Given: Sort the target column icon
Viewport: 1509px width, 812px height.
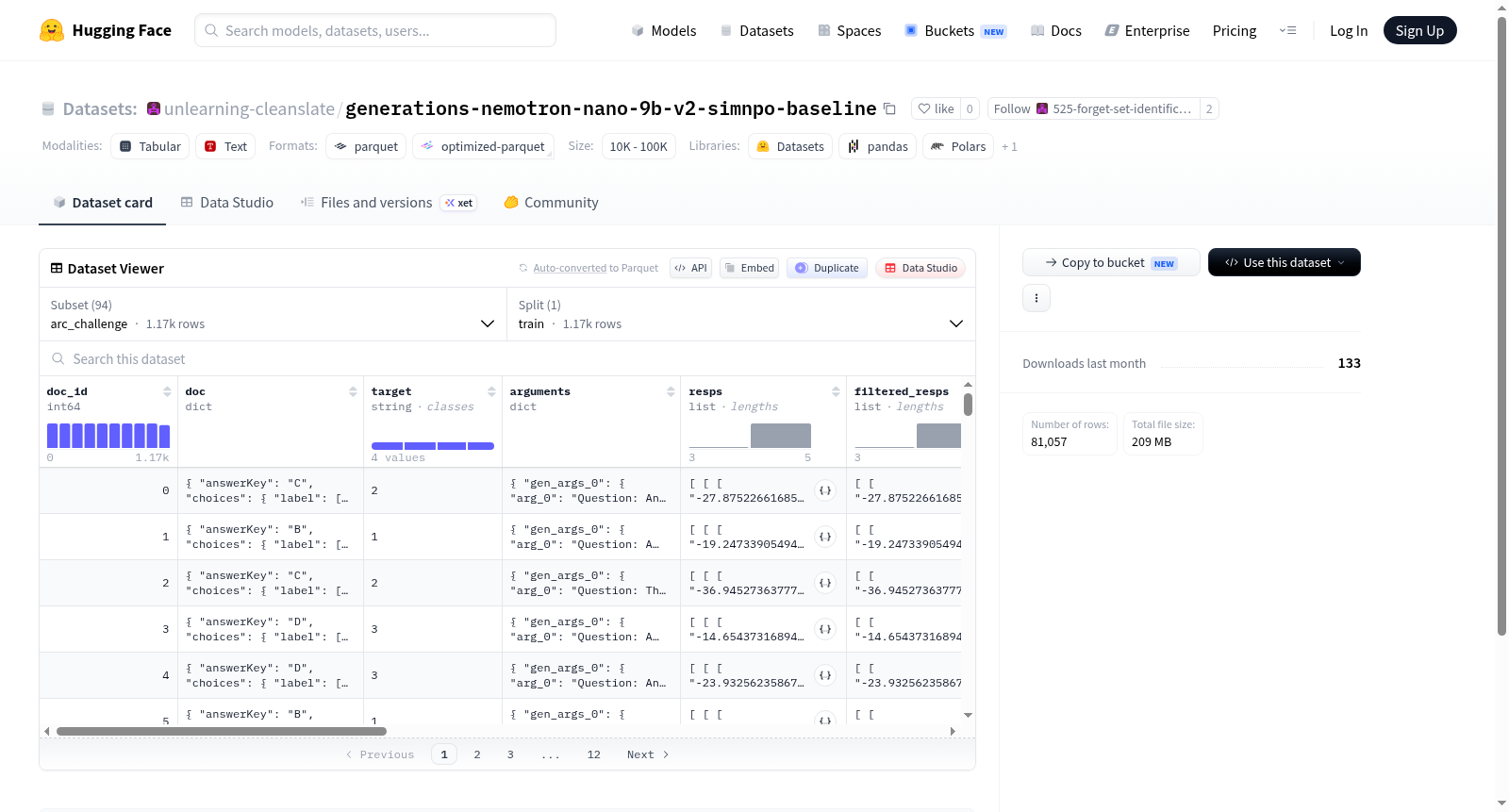Looking at the screenshot, I should pyautogui.click(x=491, y=391).
